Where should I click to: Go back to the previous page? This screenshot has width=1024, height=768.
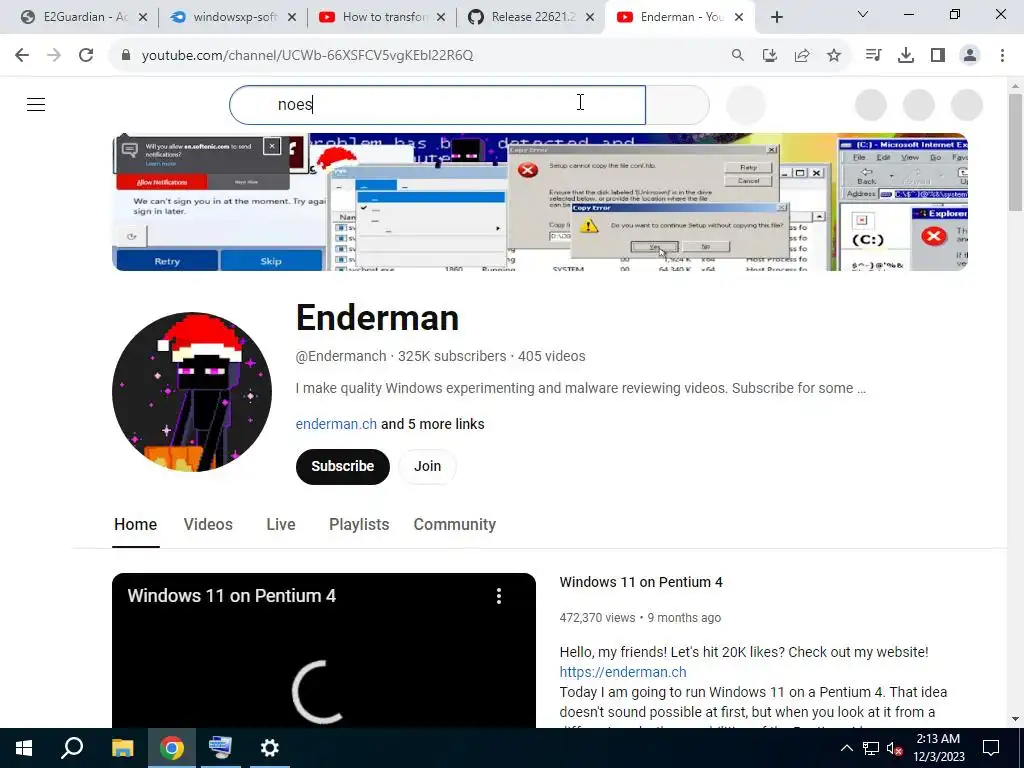point(22,55)
